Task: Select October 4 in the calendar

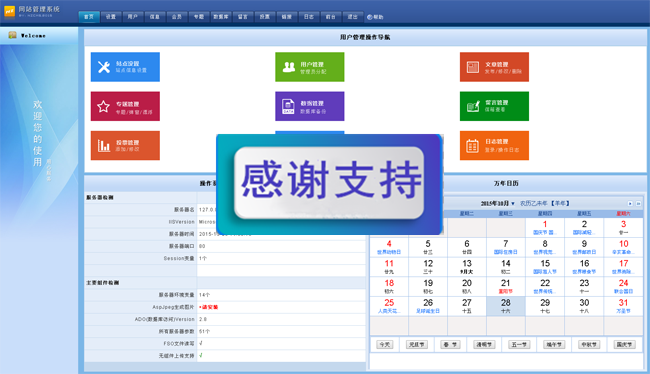Action: [x=389, y=247]
